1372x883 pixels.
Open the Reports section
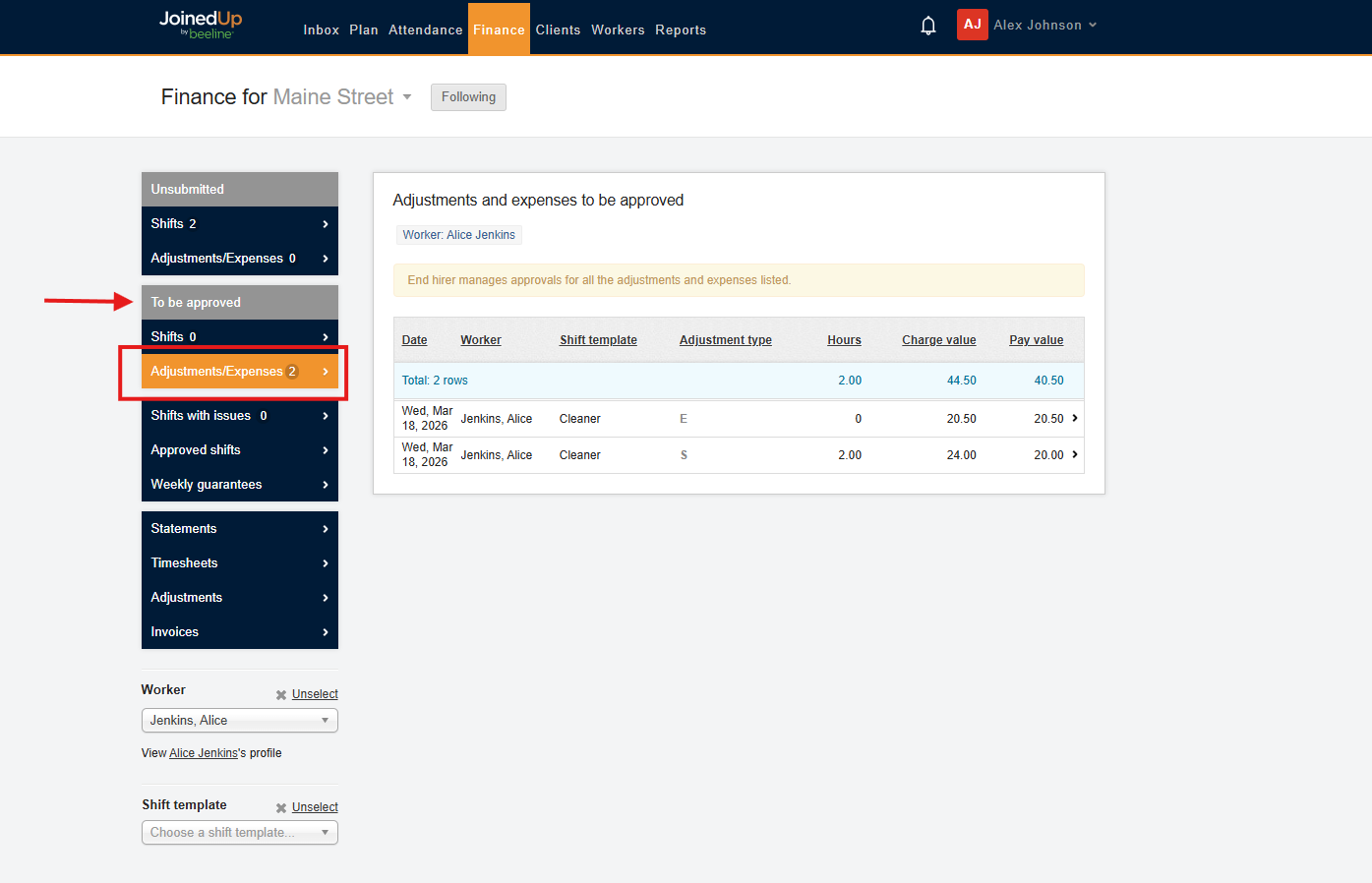681,29
